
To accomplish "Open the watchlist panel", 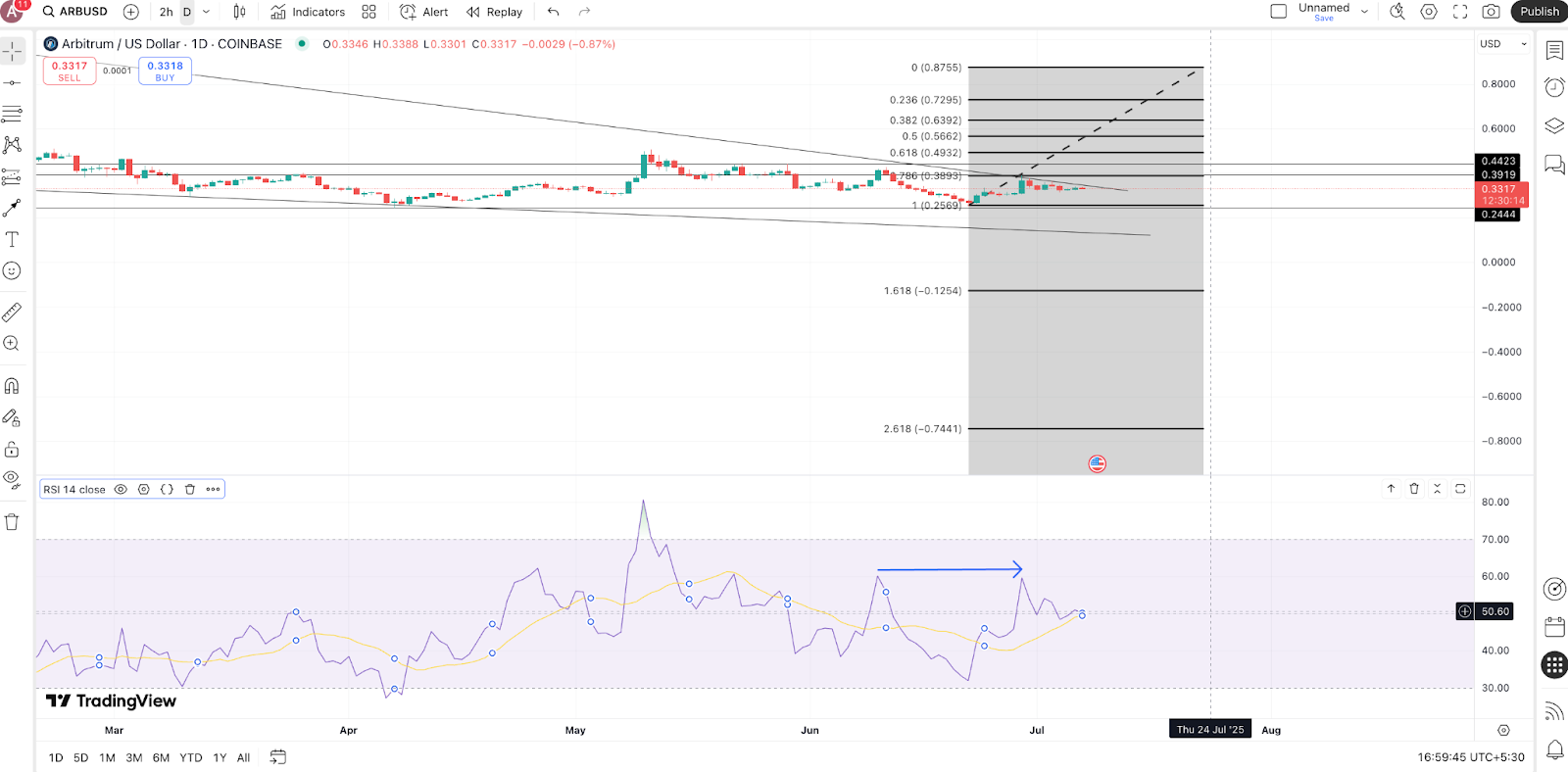I will coord(1554,51).
